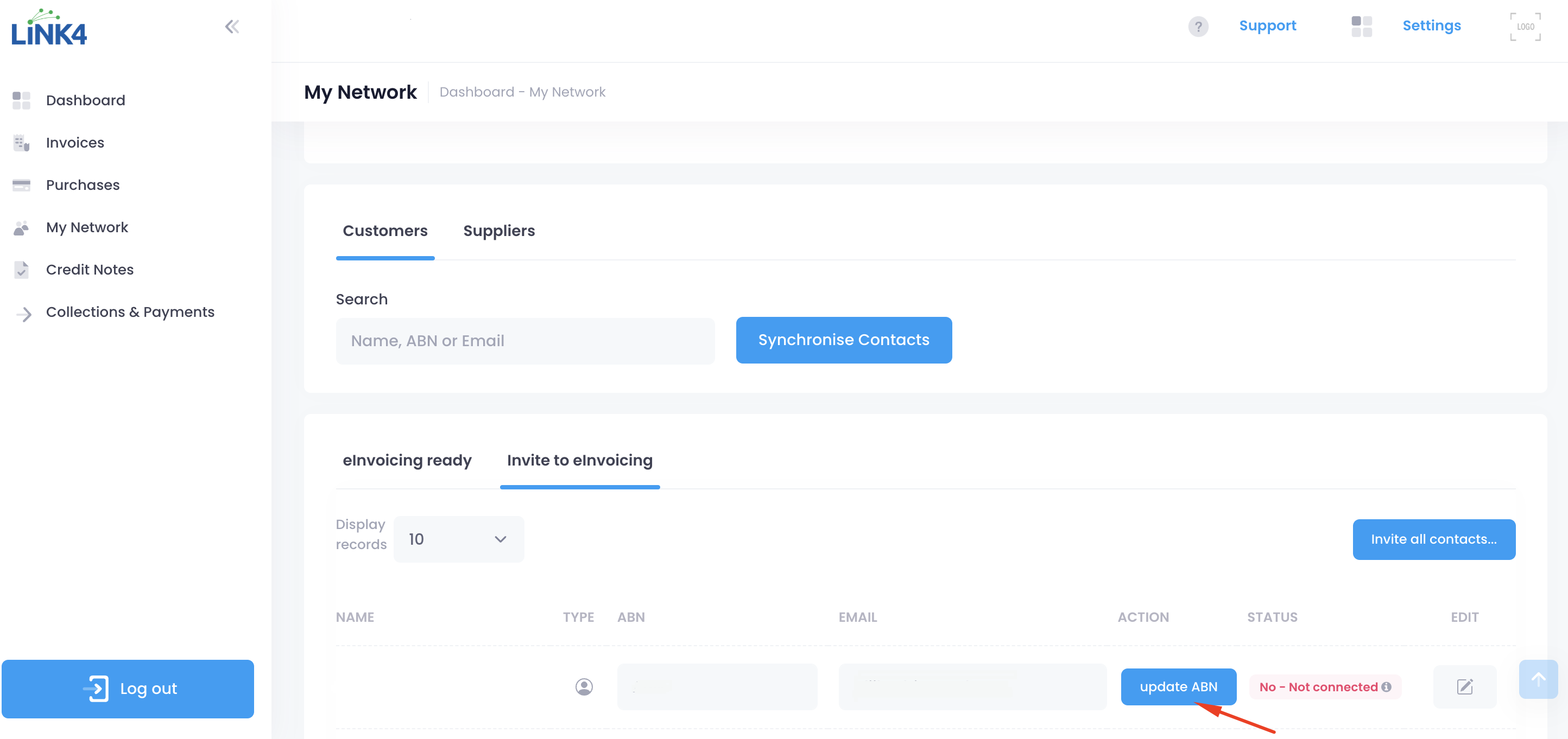
Task: Open Invoices in the sidebar
Action: 75,143
